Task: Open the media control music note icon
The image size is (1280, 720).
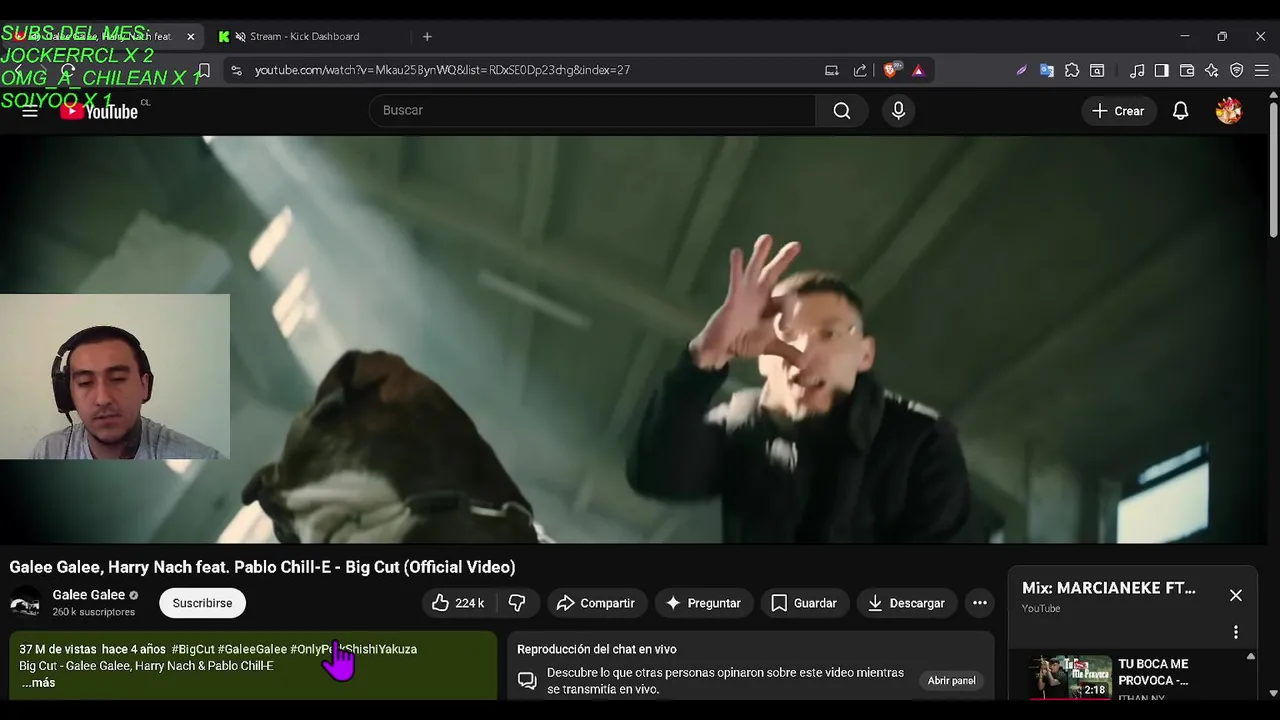Action: coord(1137,70)
